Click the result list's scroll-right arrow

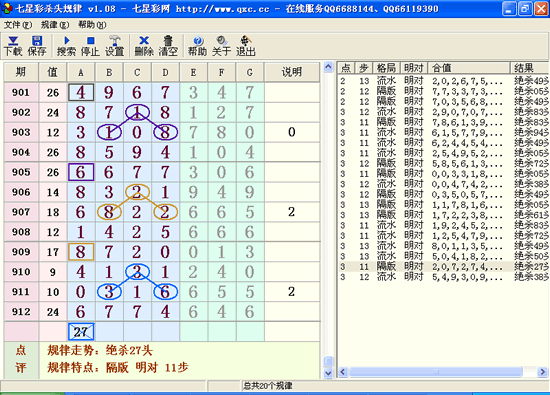(543, 372)
